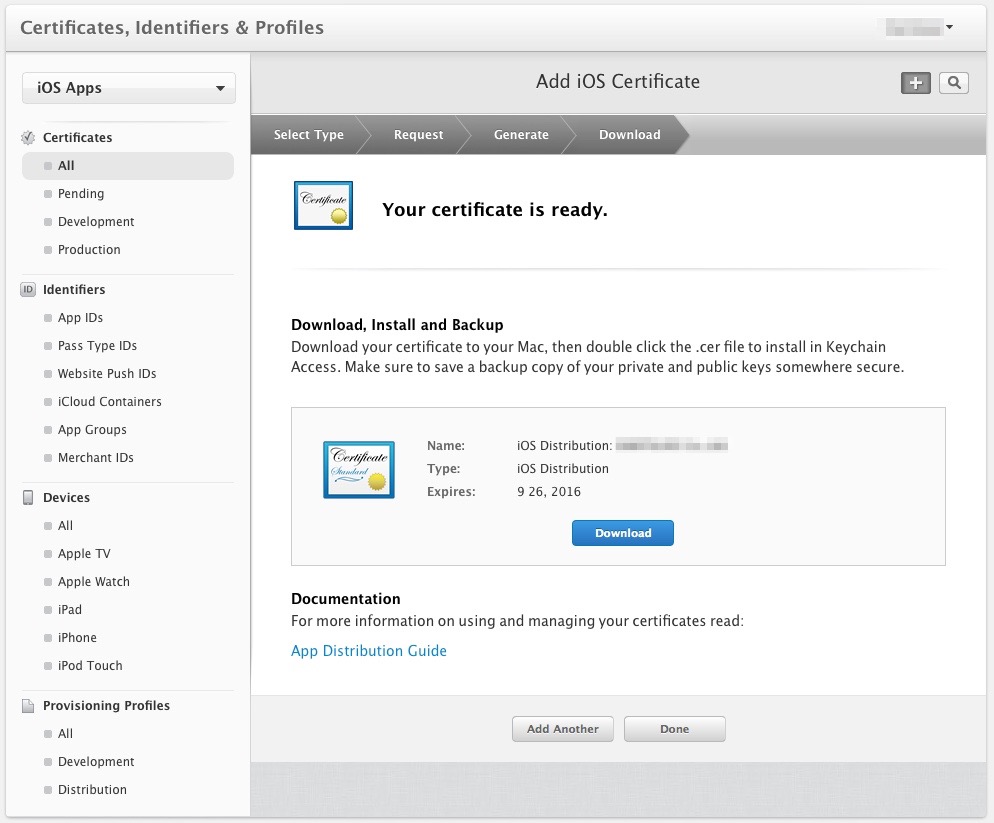This screenshot has width=994, height=823.
Task: Show iPhone devices
Action: pyautogui.click(x=77, y=638)
